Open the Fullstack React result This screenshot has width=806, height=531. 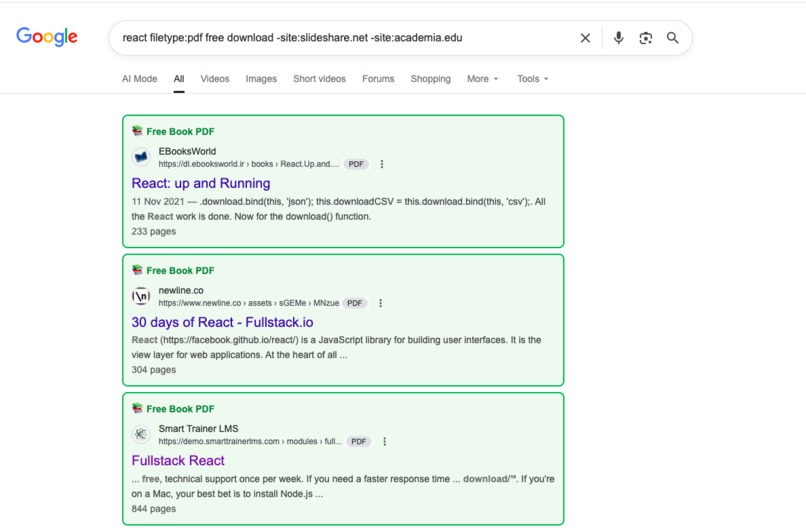[178, 461]
